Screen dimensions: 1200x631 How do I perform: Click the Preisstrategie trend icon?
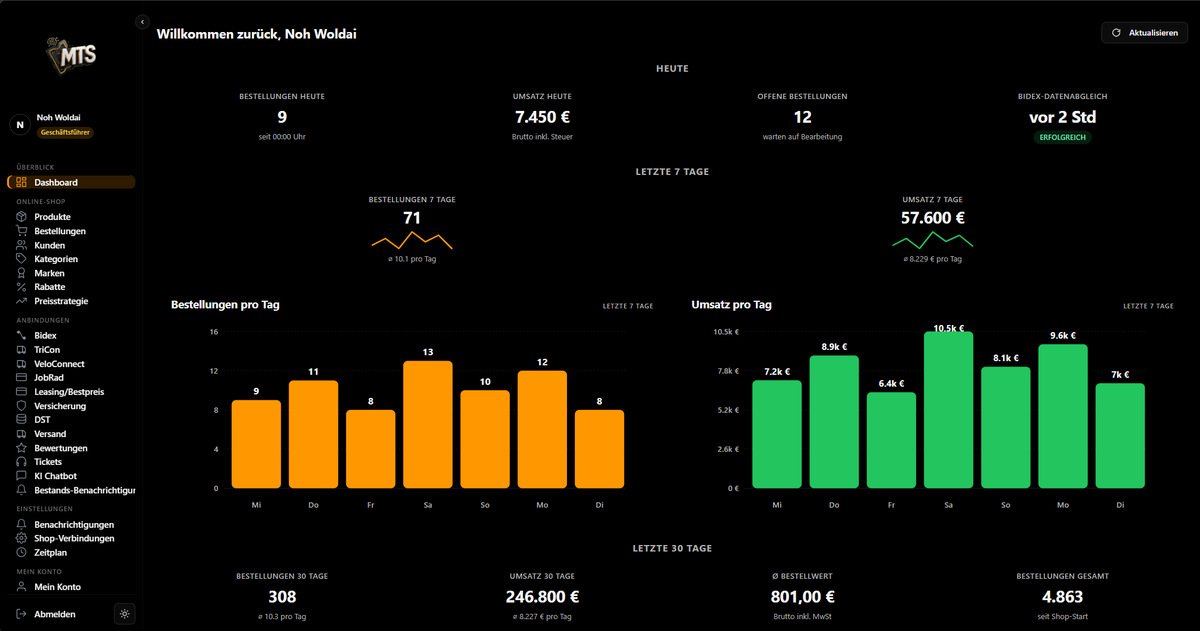point(21,301)
